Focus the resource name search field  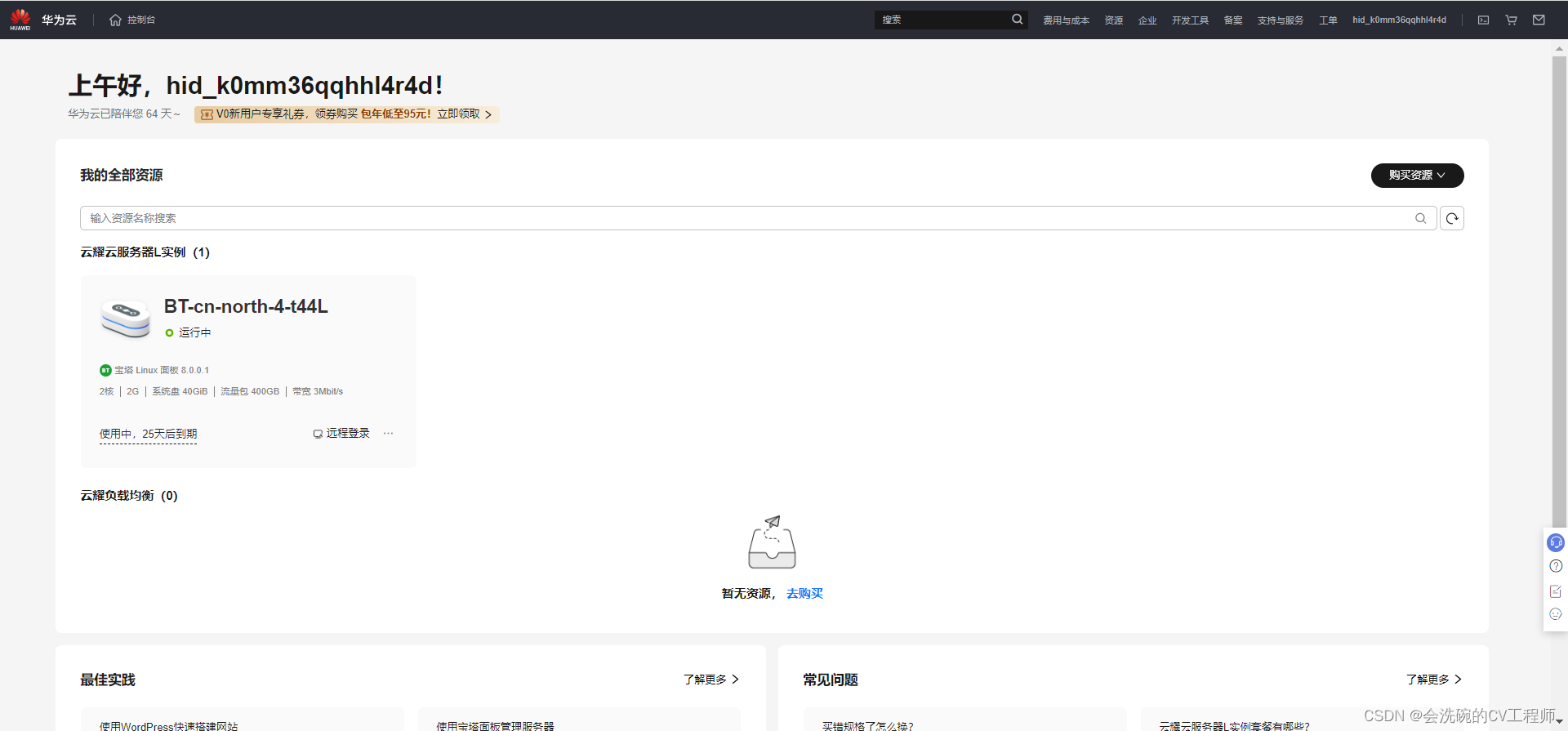pos(735,218)
